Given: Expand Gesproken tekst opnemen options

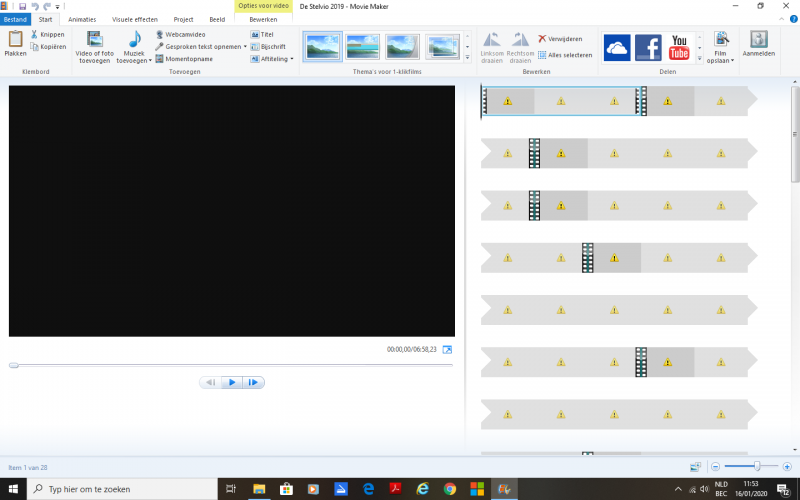Looking at the screenshot, I should tap(245, 47).
